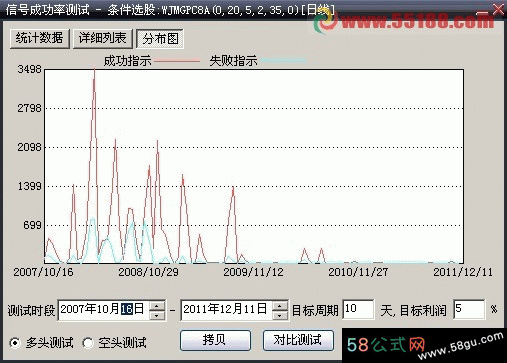Click the 目标周期 input field
The width and height of the screenshot is (507, 363).
358,309
